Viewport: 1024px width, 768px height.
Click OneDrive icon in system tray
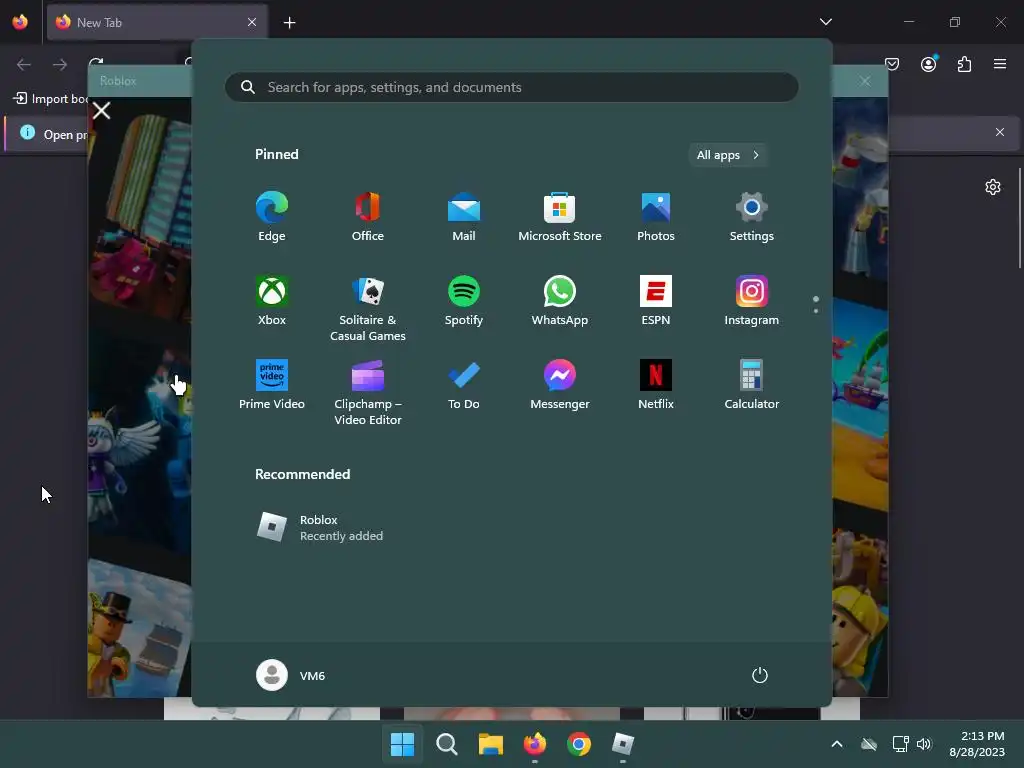click(x=869, y=744)
